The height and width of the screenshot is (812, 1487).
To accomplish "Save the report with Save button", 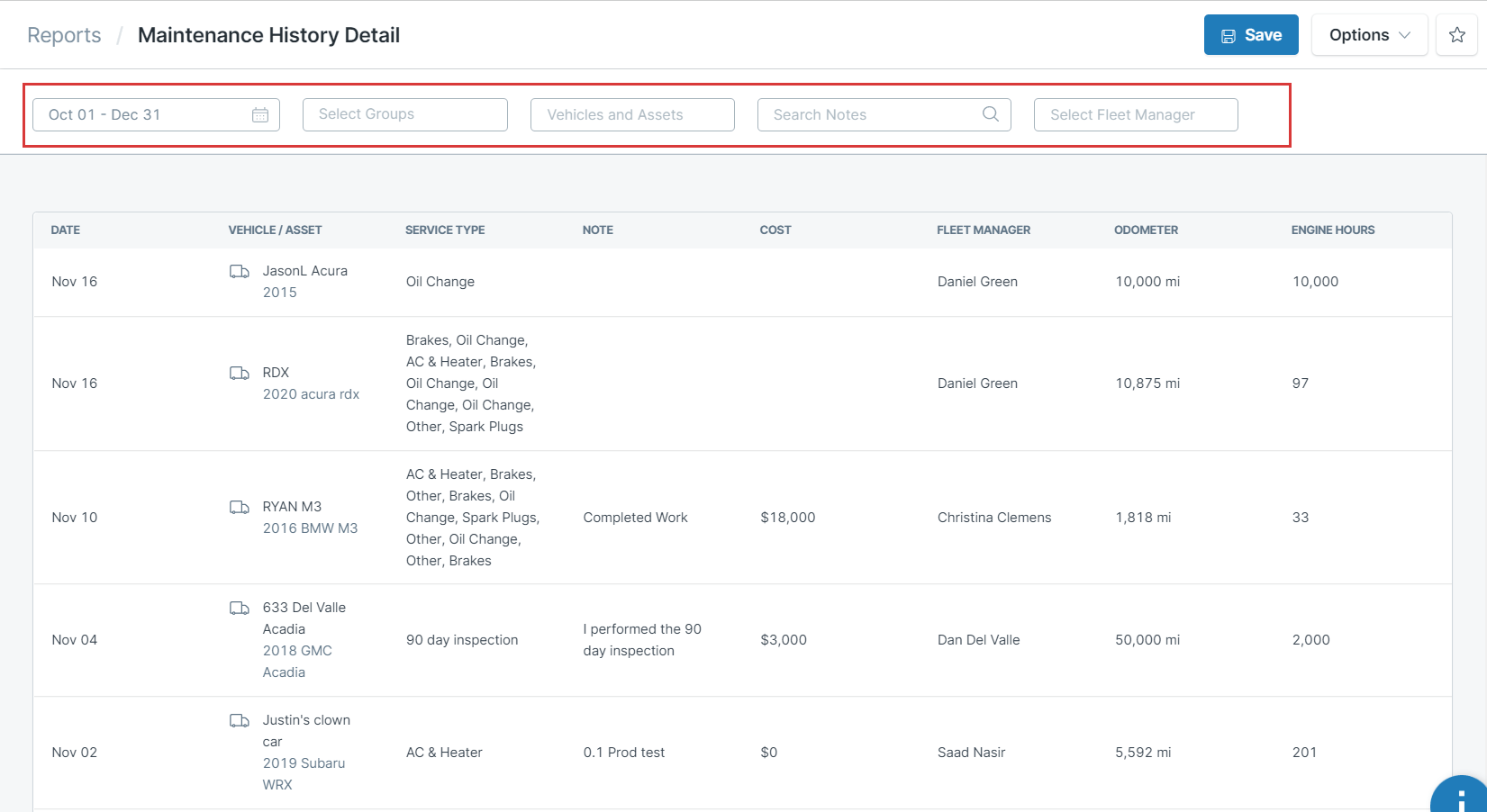I will (1251, 35).
